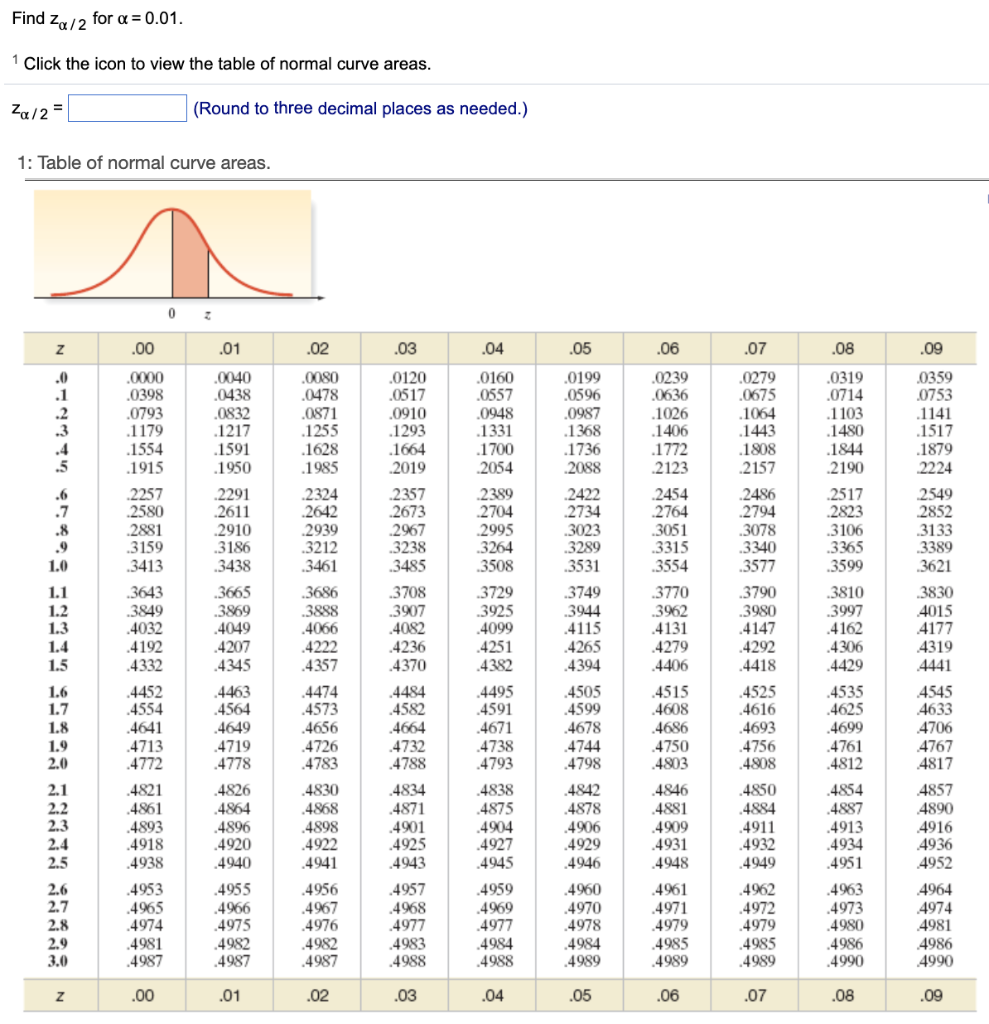Click the z label in the bottom table row
This screenshot has height=1024, width=989.
point(59,995)
